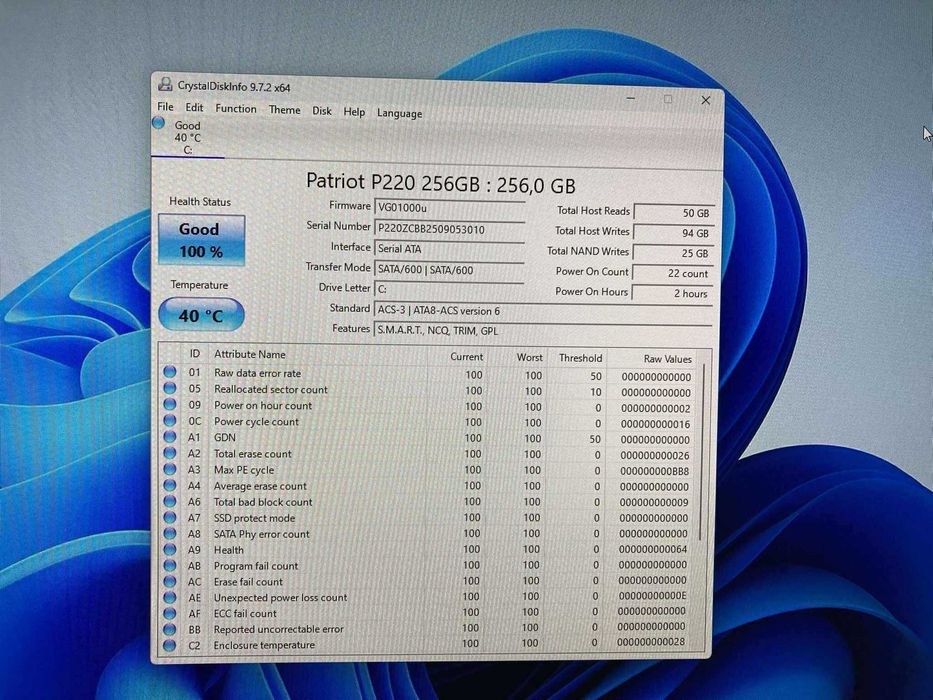The width and height of the screenshot is (933, 700).
Task: Click the Standard field ACS-3 | ATA8-ACS
Action: point(543,311)
